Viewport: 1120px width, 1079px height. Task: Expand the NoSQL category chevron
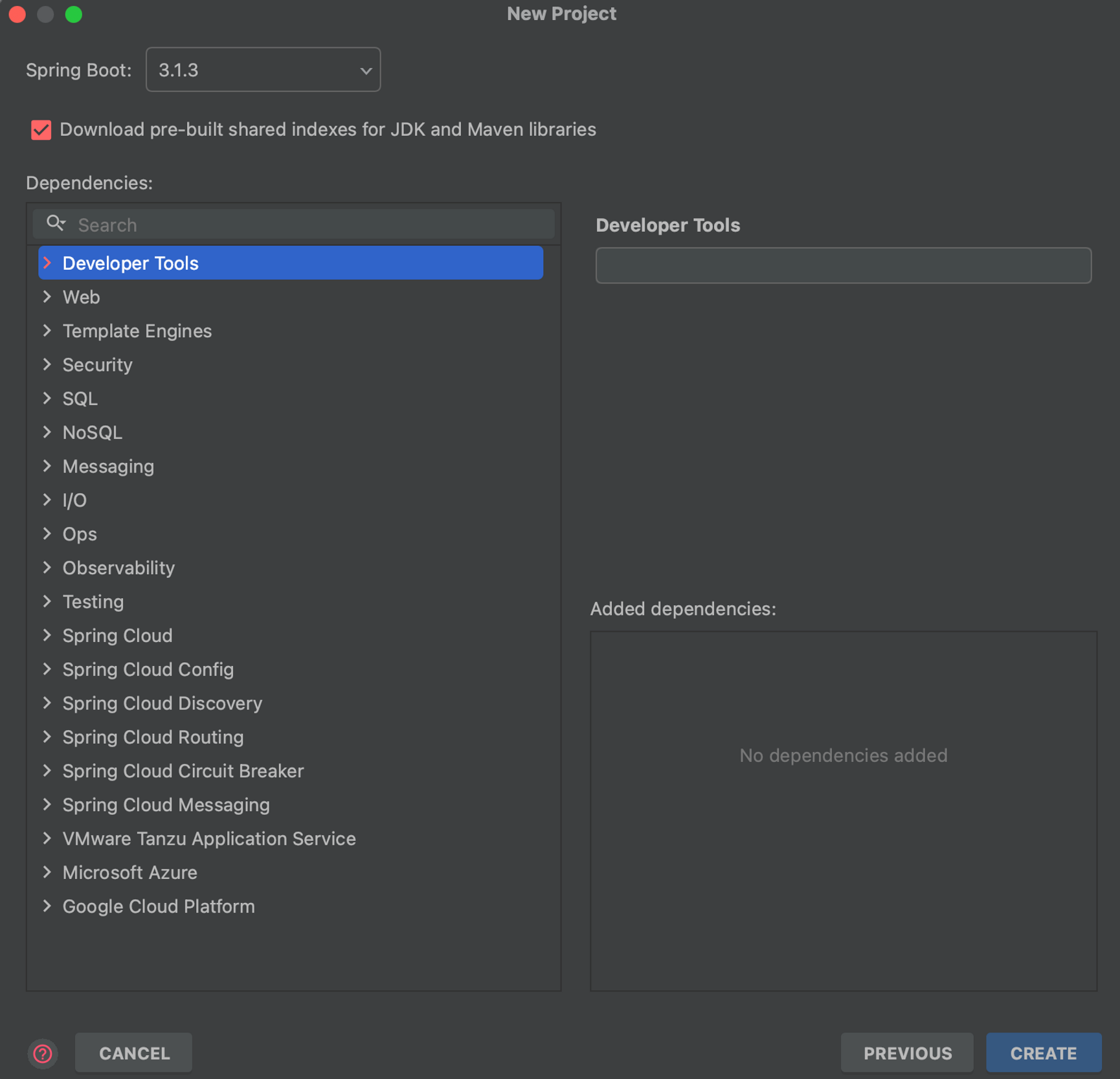point(47,432)
